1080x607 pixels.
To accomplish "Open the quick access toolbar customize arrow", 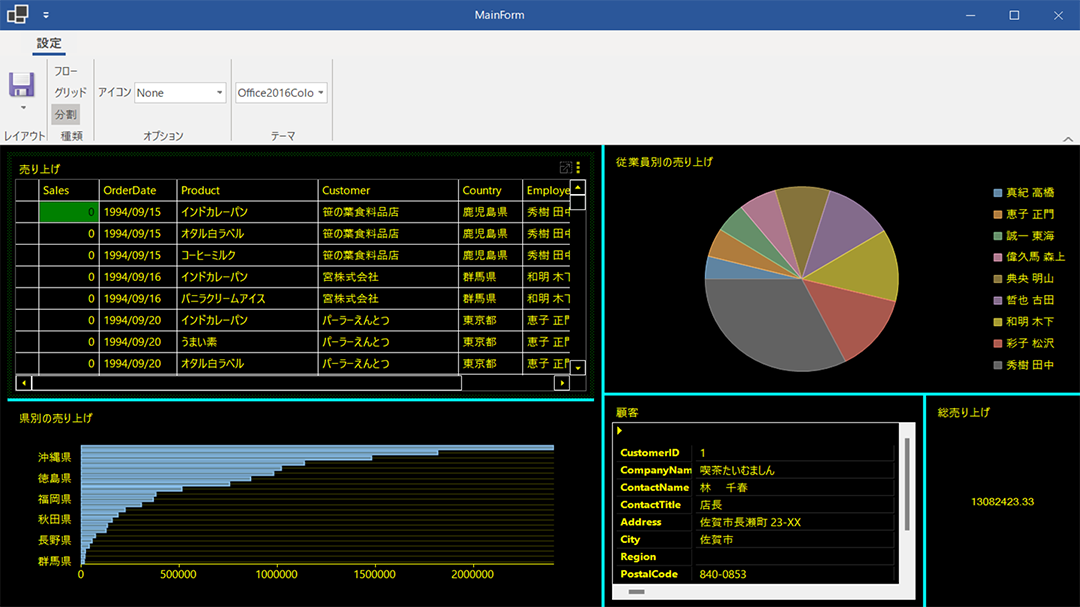I will point(45,14).
